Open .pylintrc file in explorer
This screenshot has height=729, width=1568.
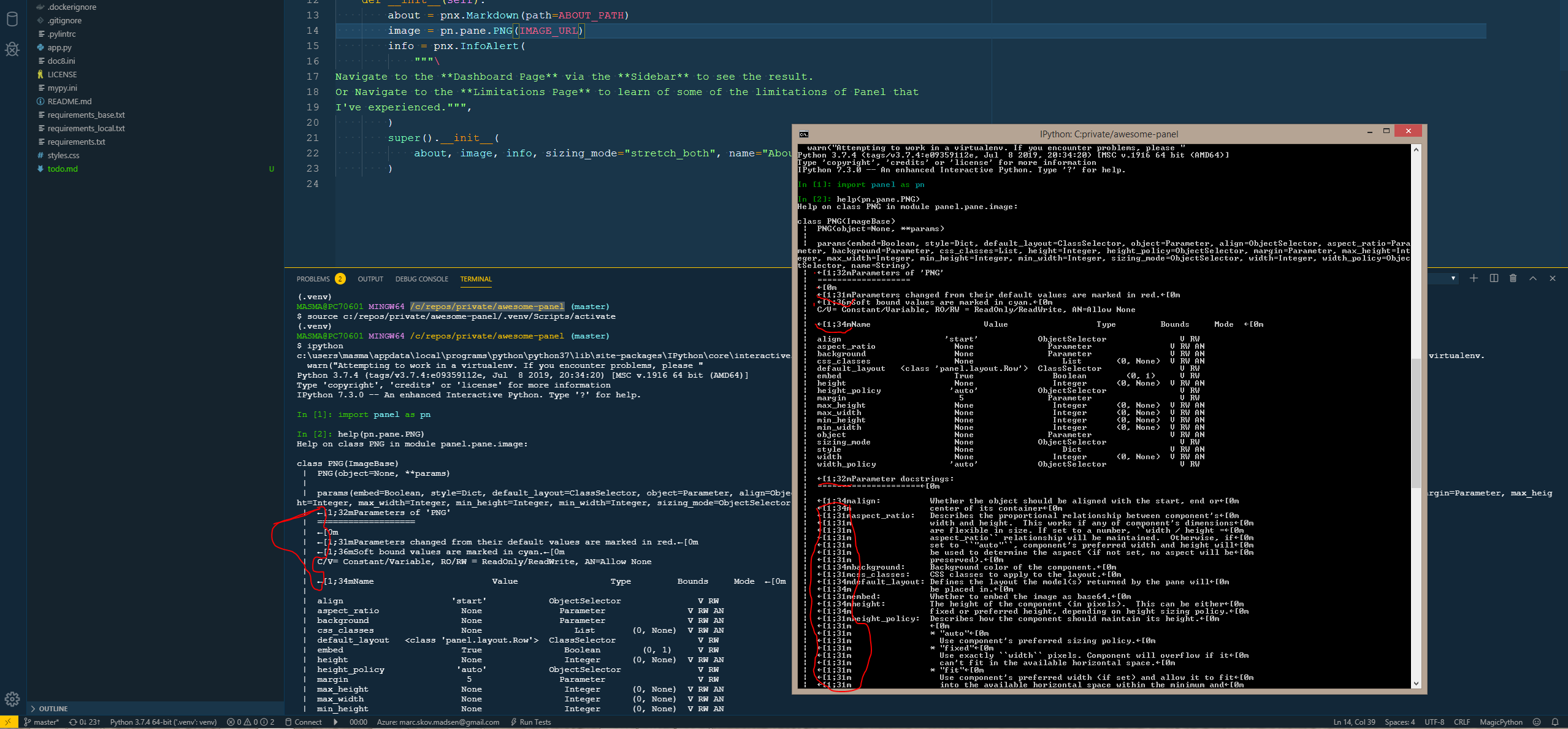pyautogui.click(x=61, y=34)
